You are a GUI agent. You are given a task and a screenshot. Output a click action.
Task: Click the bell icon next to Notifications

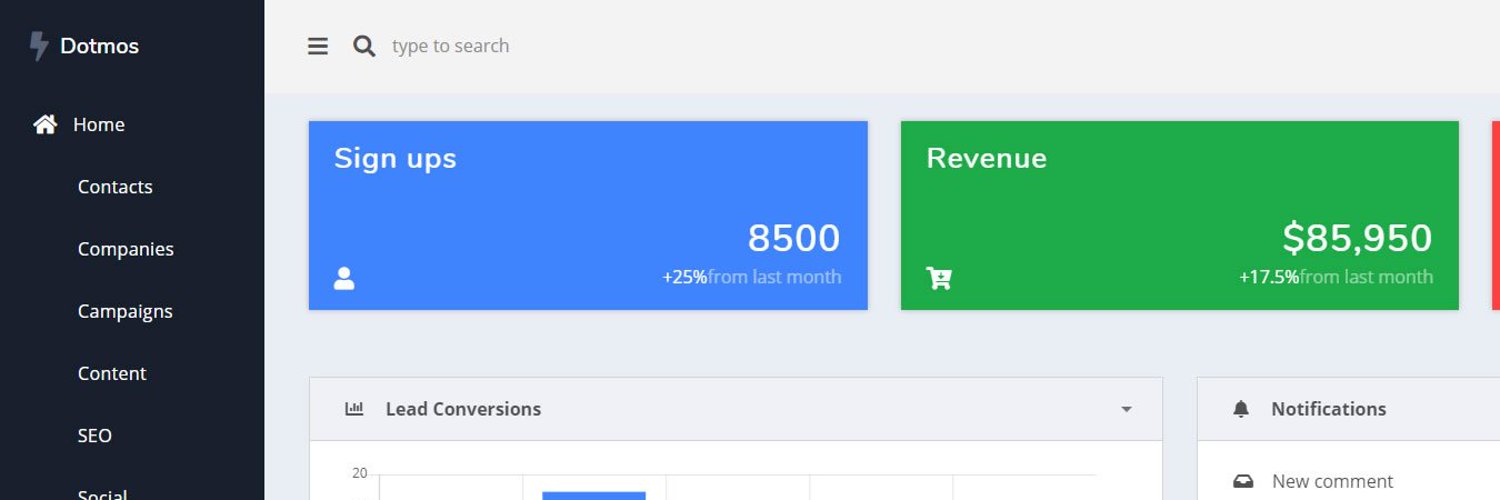[1241, 409]
